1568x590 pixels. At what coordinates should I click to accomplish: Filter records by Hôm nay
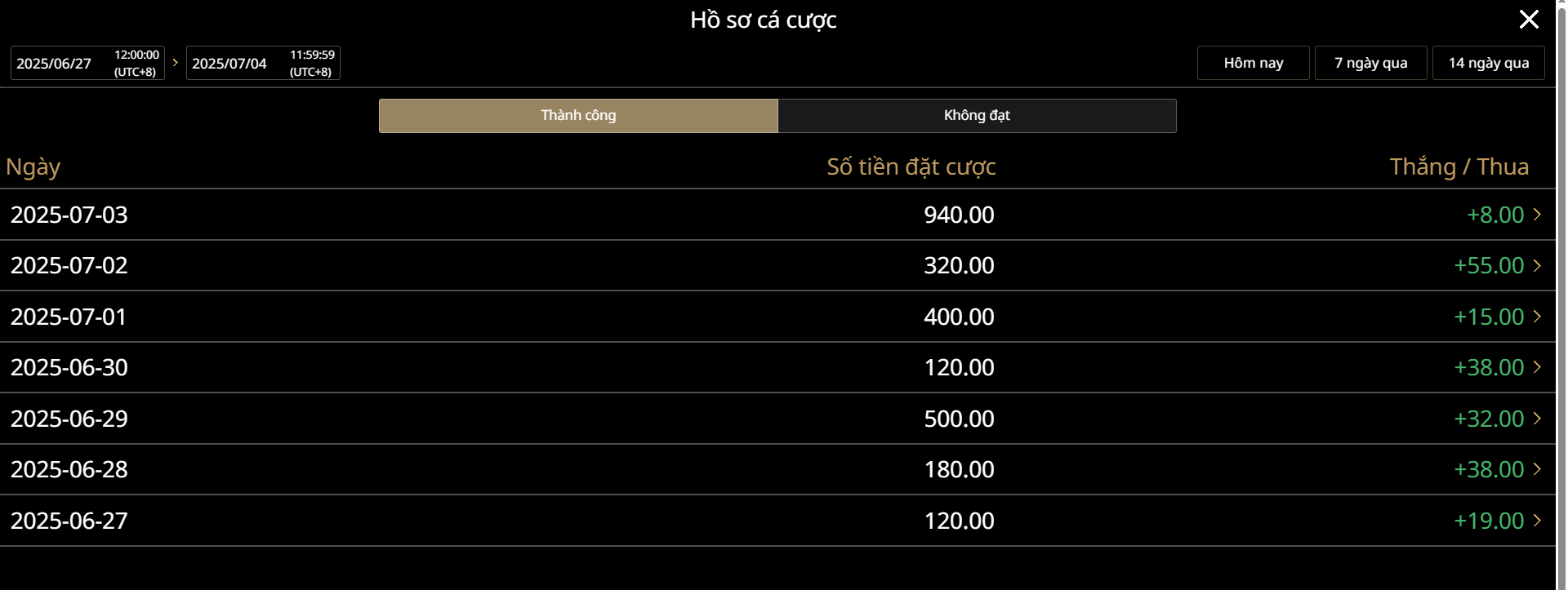point(1253,63)
